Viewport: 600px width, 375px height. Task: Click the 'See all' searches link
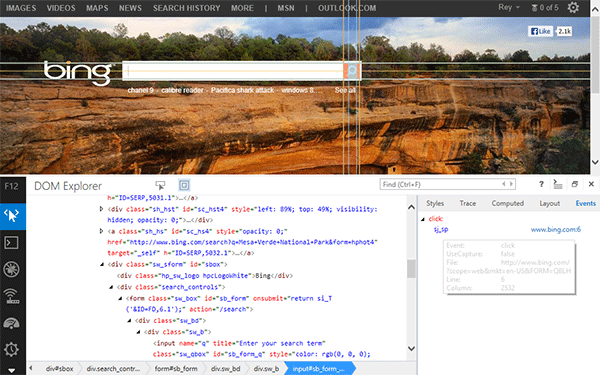345,90
